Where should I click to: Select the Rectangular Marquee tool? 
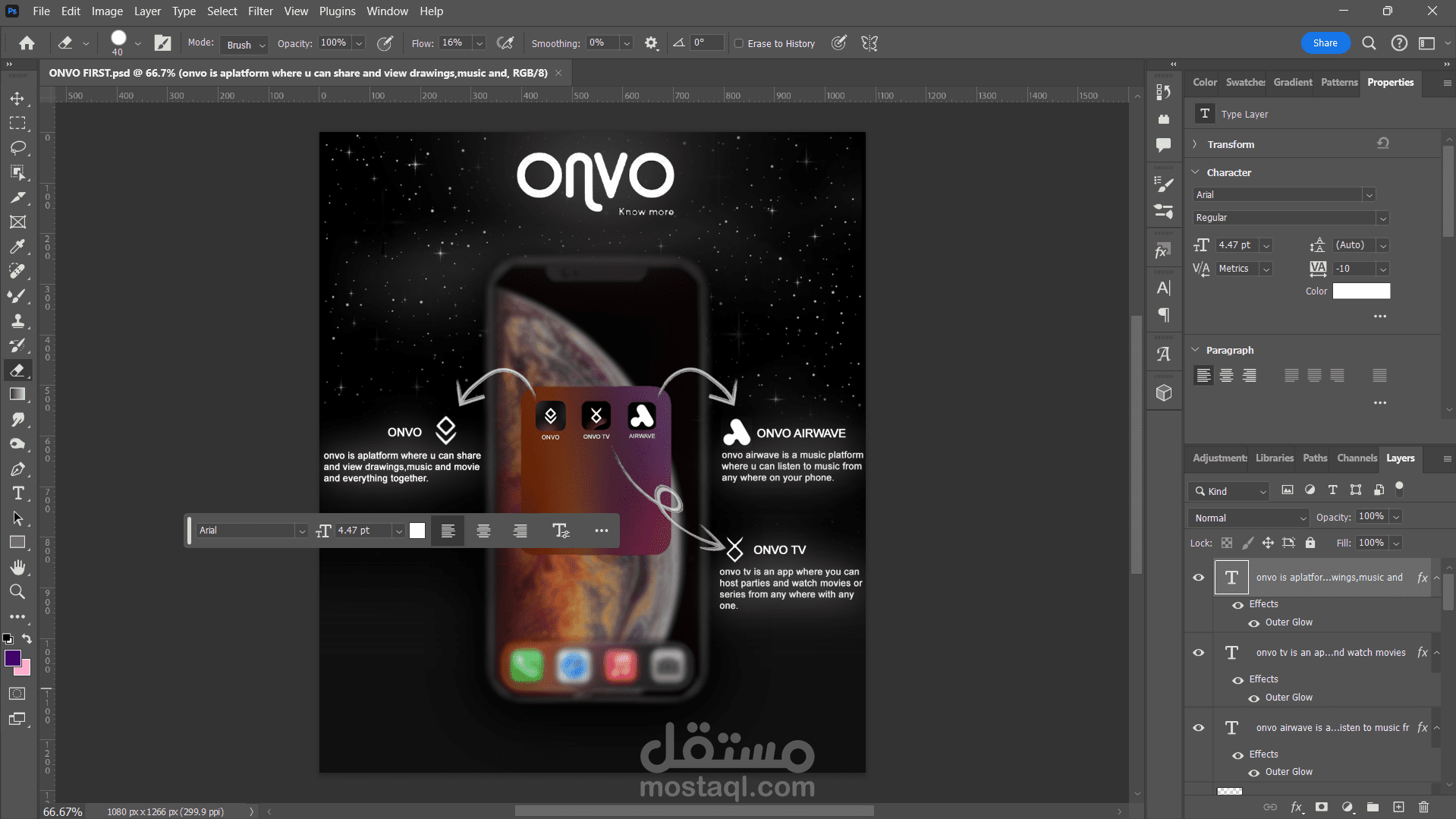point(17,123)
